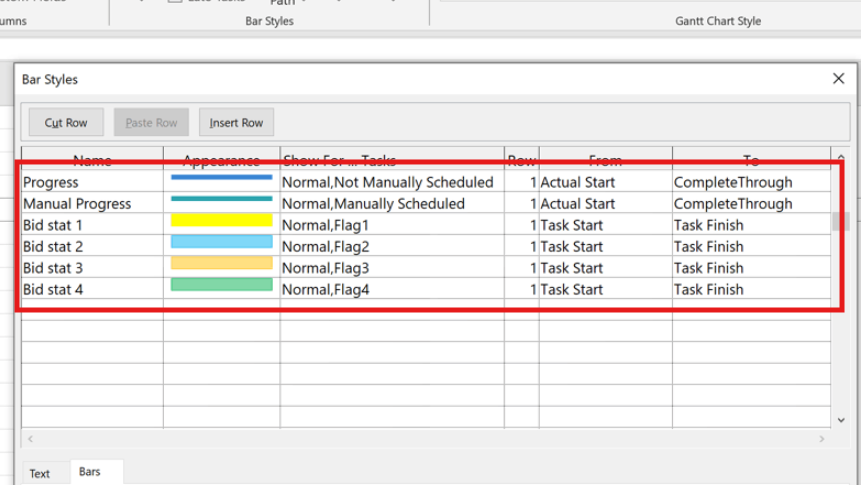Click the Manual Progress name cell
This screenshot has height=485, width=863.
tap(92, 203)
